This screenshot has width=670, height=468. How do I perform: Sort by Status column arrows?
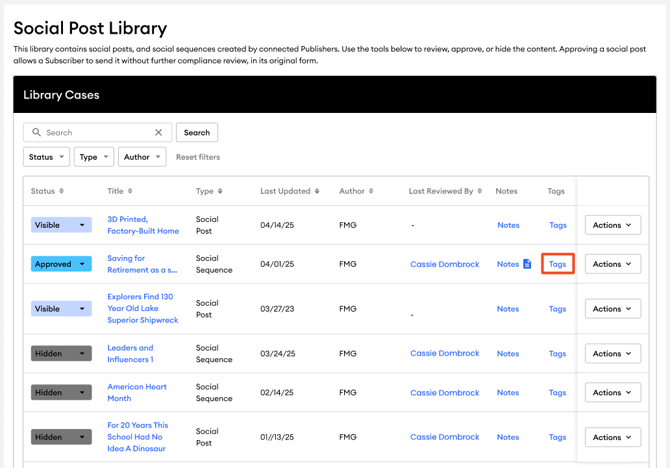coord(61,191)
